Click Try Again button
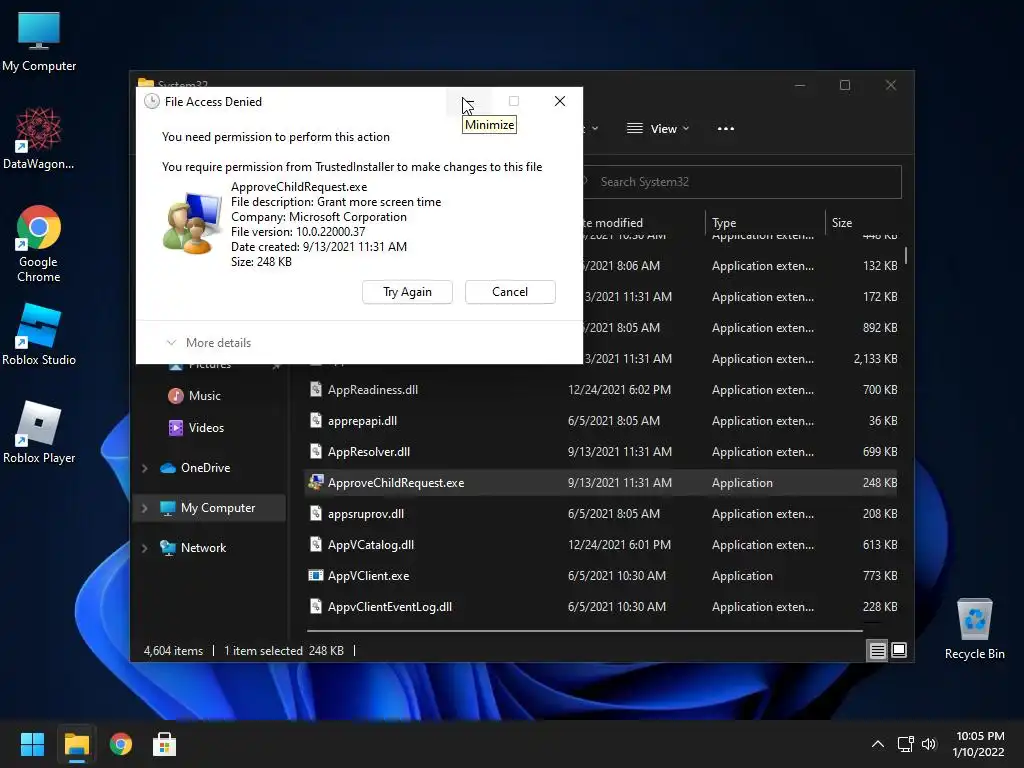Viewport: 1024px width, 768px height. [x=408, y=292]
